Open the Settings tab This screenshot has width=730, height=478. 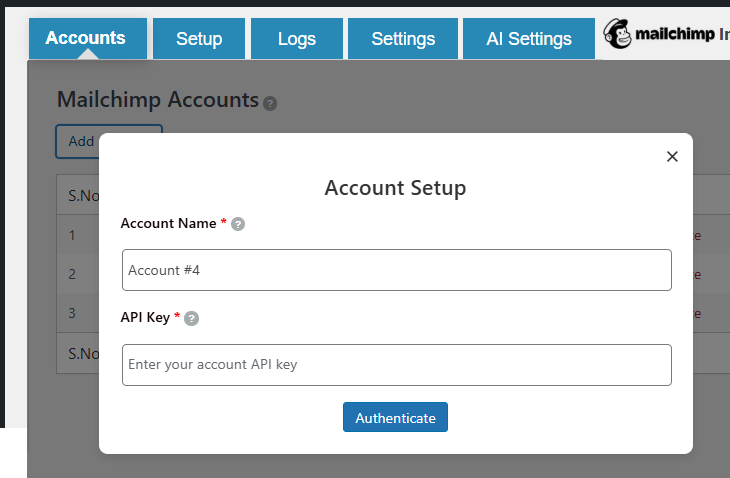click(403, 38)
